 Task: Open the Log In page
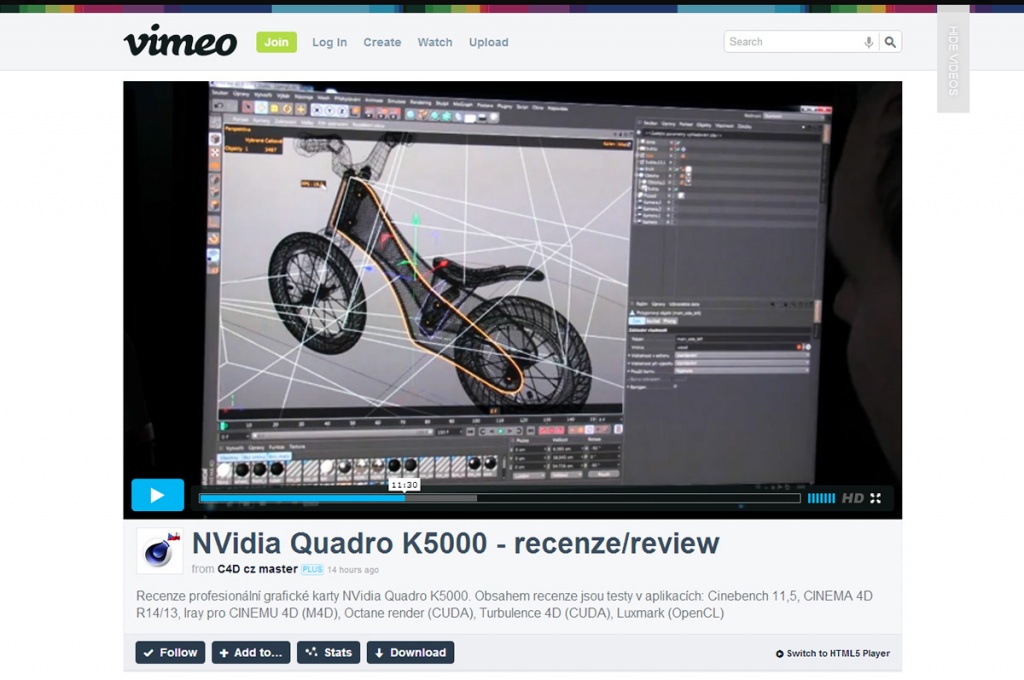[x=329, y=42]
